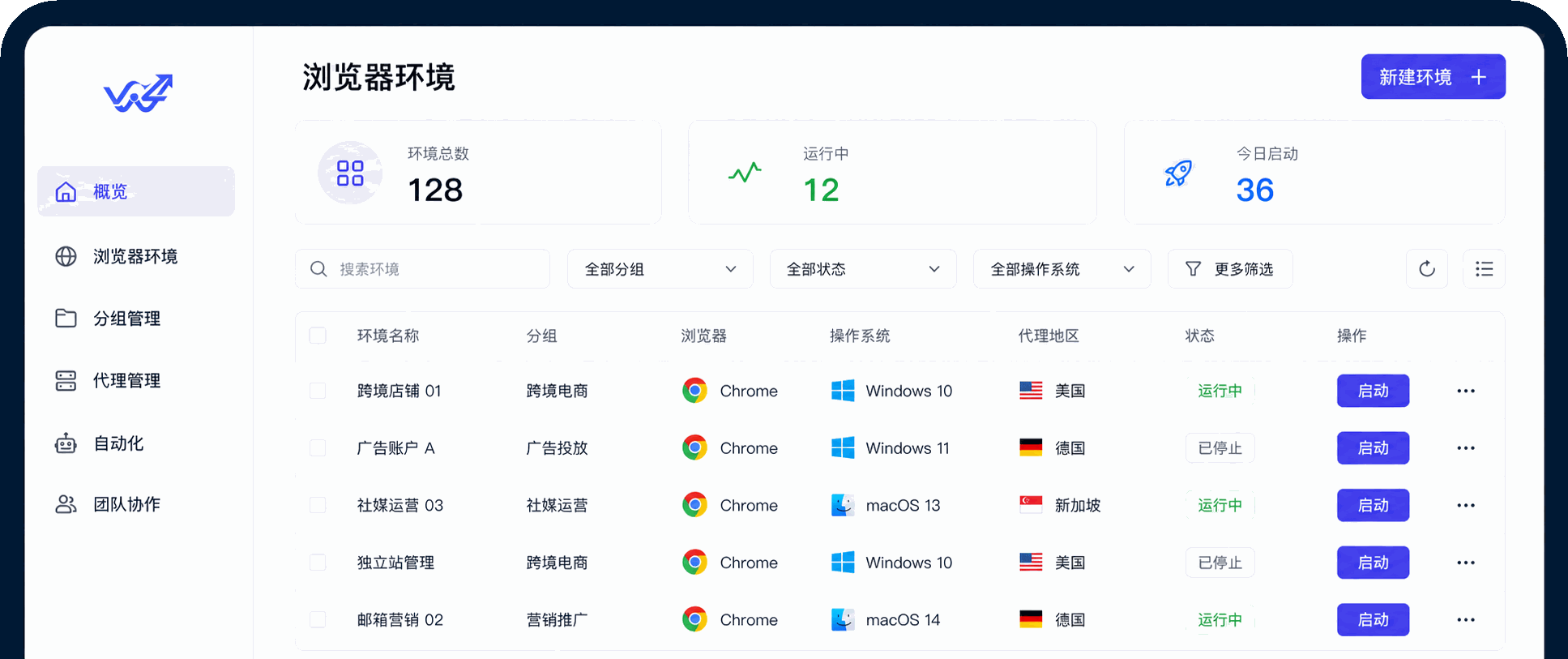Viewport: 1568px width, 659px height.
Task: Click the rocket icon for today's launches
Action: 1178,173
